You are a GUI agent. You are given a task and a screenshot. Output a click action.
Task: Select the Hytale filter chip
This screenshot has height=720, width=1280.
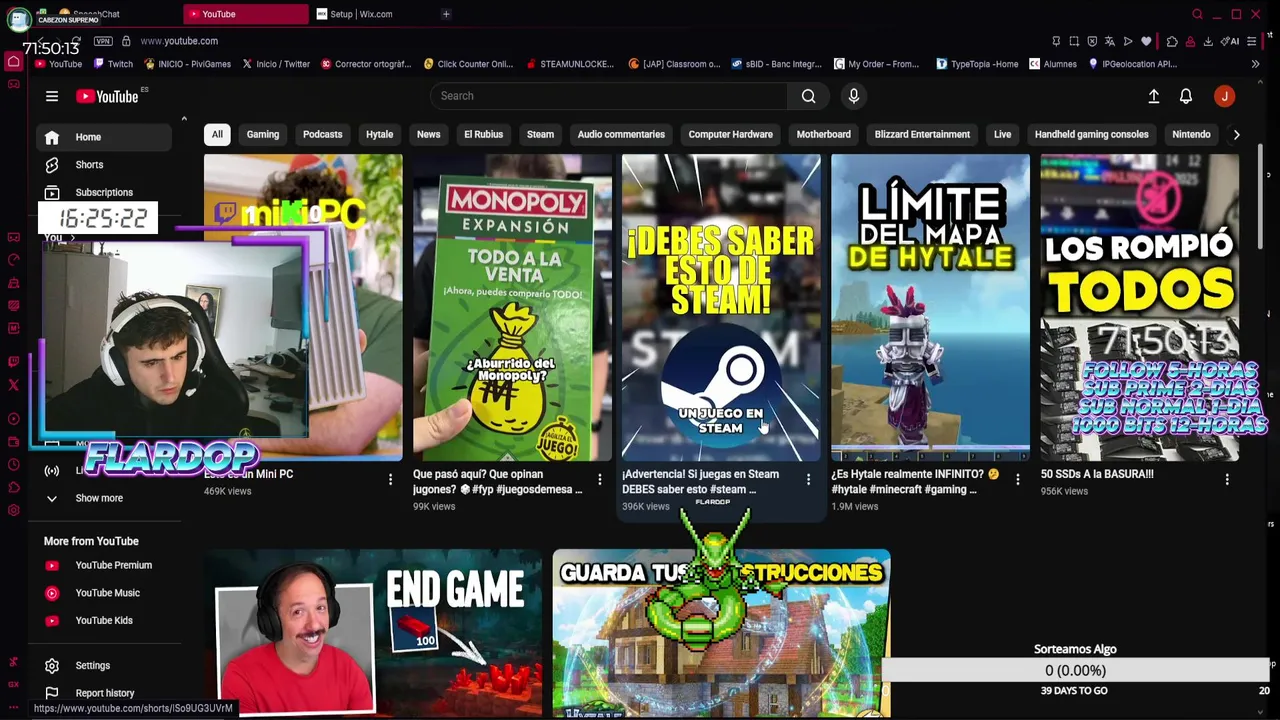click(x=379, y=134)
